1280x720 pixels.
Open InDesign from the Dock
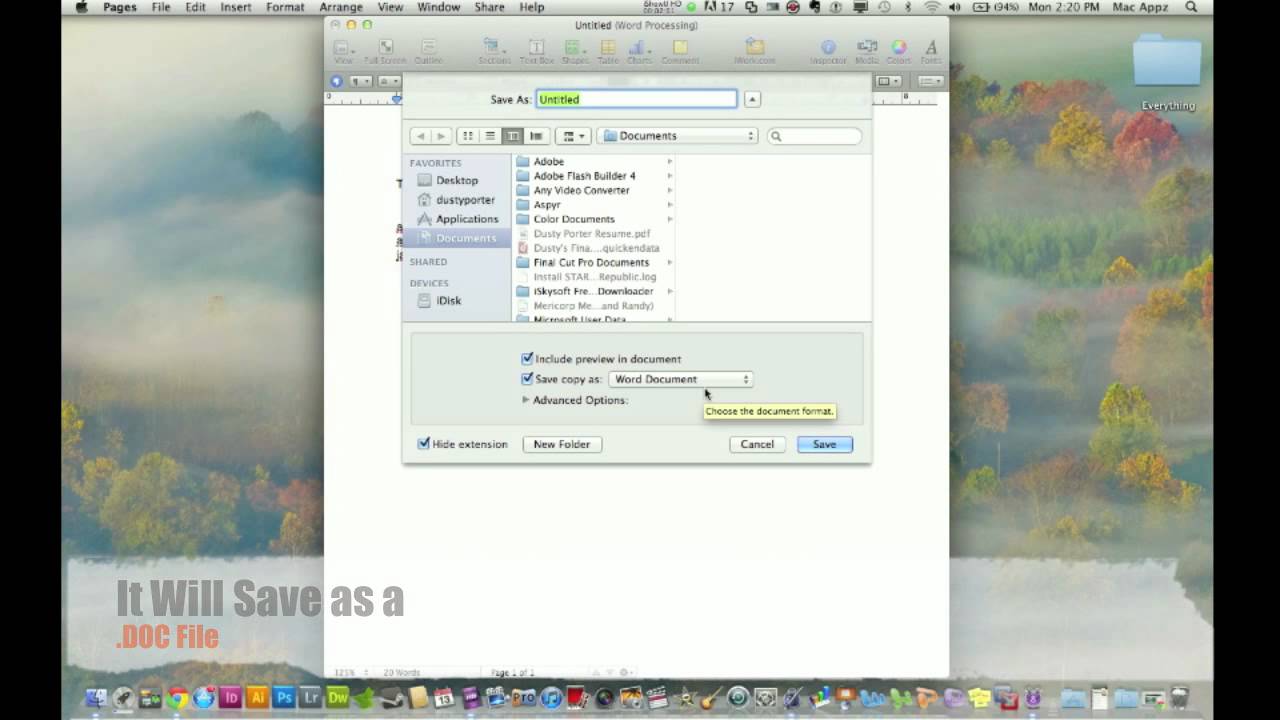tap(231, 698)
